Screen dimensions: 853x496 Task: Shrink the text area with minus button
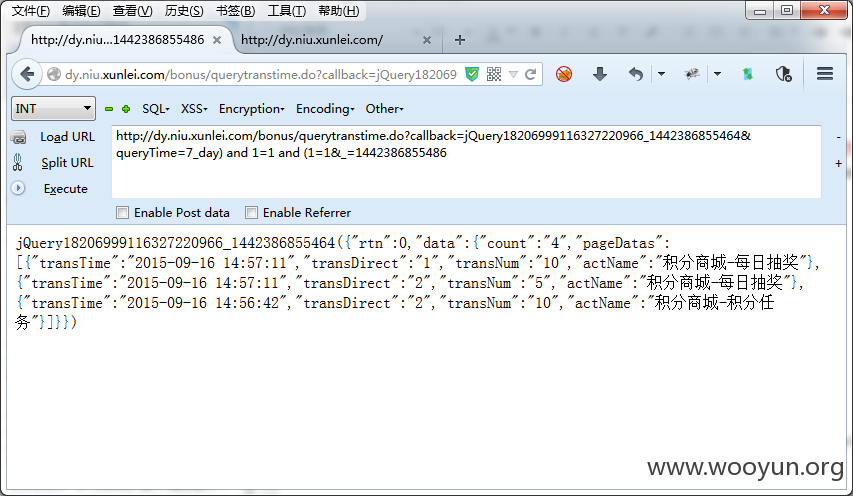pyautogui.click(x=838, y=138)
